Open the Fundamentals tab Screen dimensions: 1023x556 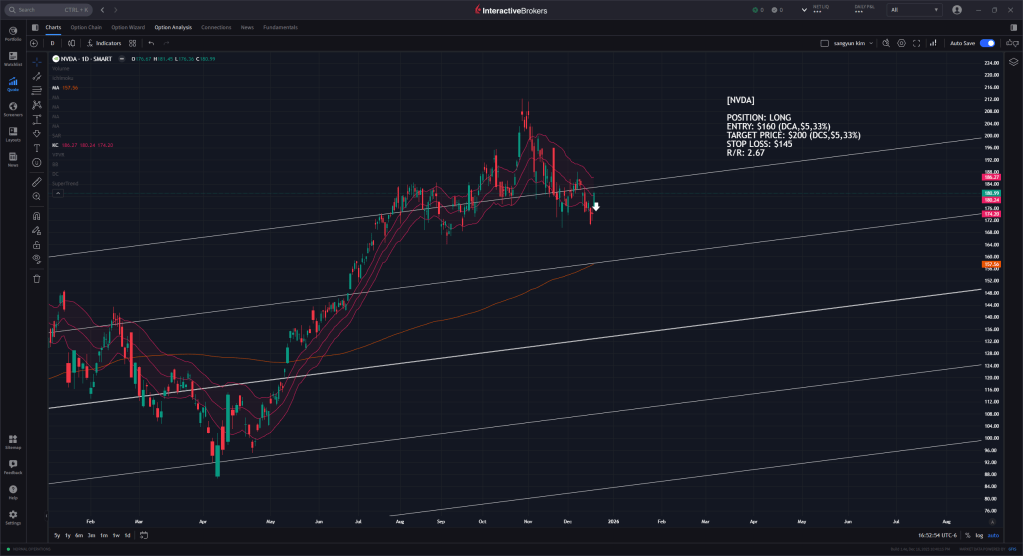[280, 27]
